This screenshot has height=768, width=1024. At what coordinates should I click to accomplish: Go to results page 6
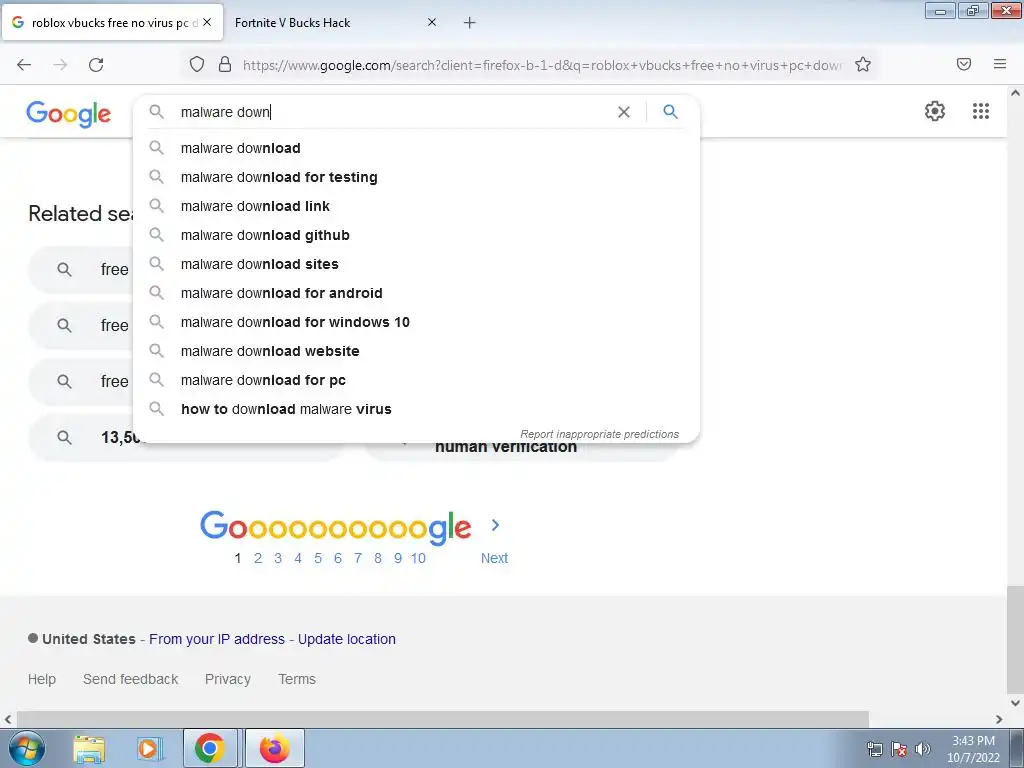[338, 558]
